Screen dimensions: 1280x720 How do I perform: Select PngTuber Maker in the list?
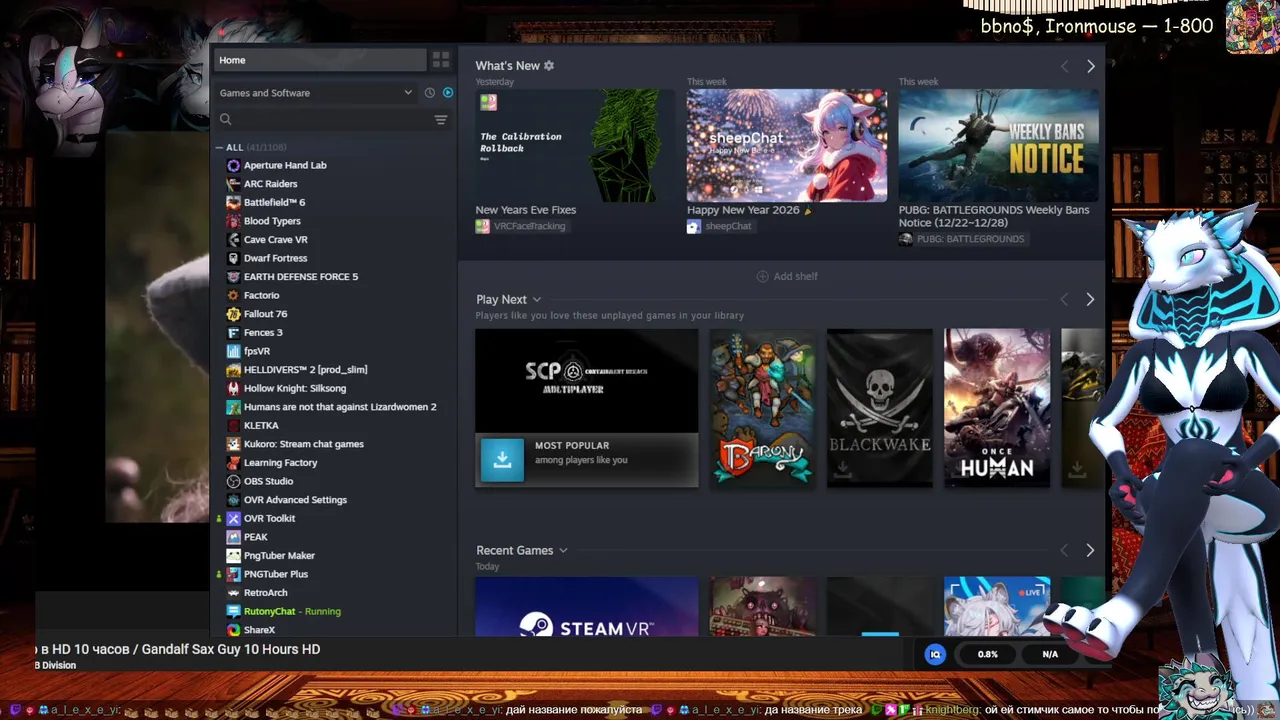tap(279, 556)
